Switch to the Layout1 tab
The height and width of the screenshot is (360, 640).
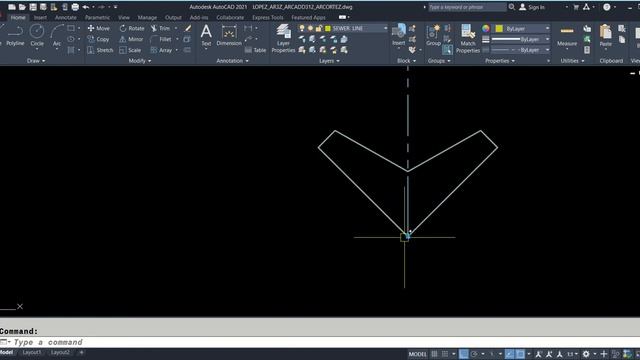tap(31, 352)
